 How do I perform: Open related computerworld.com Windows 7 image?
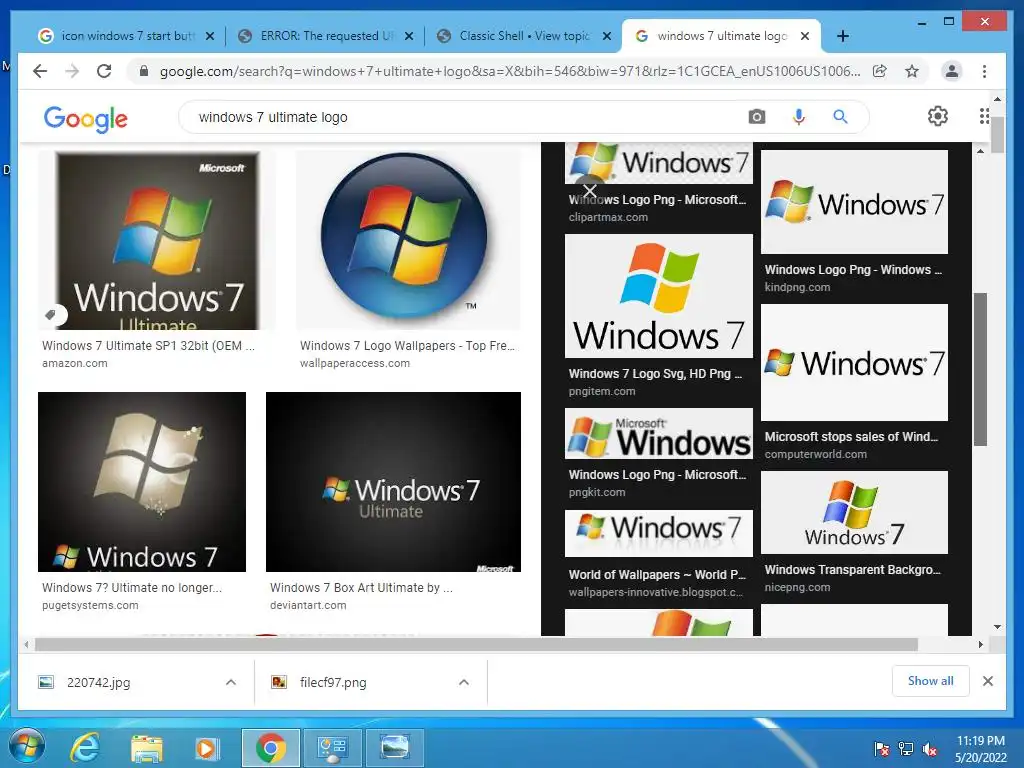[x=854, y=362]
